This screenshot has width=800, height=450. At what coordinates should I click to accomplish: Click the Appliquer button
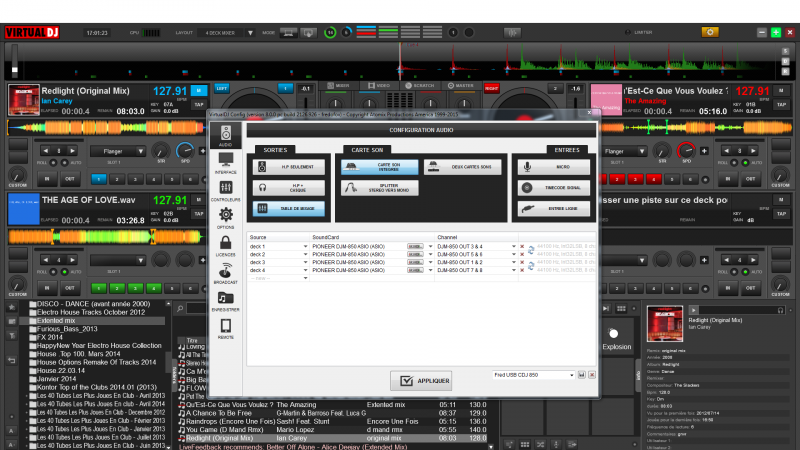420,381
